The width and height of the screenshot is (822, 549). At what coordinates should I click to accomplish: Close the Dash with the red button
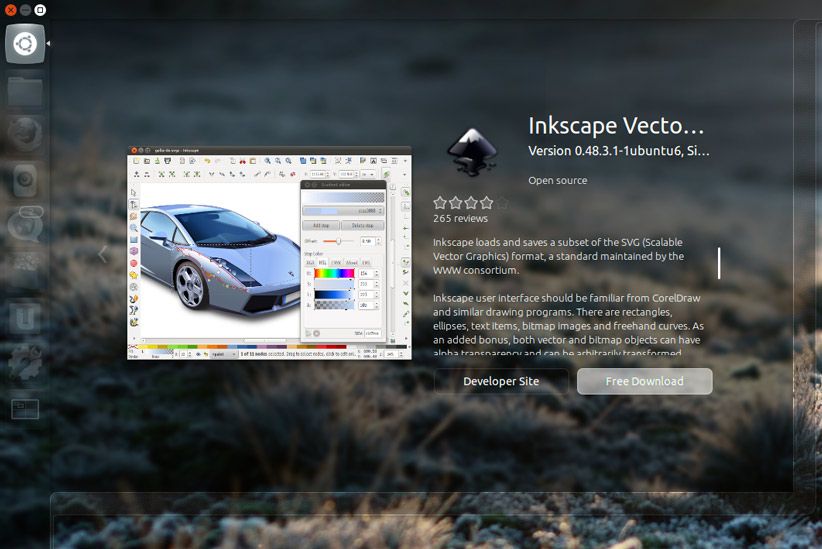coord(10,9)
